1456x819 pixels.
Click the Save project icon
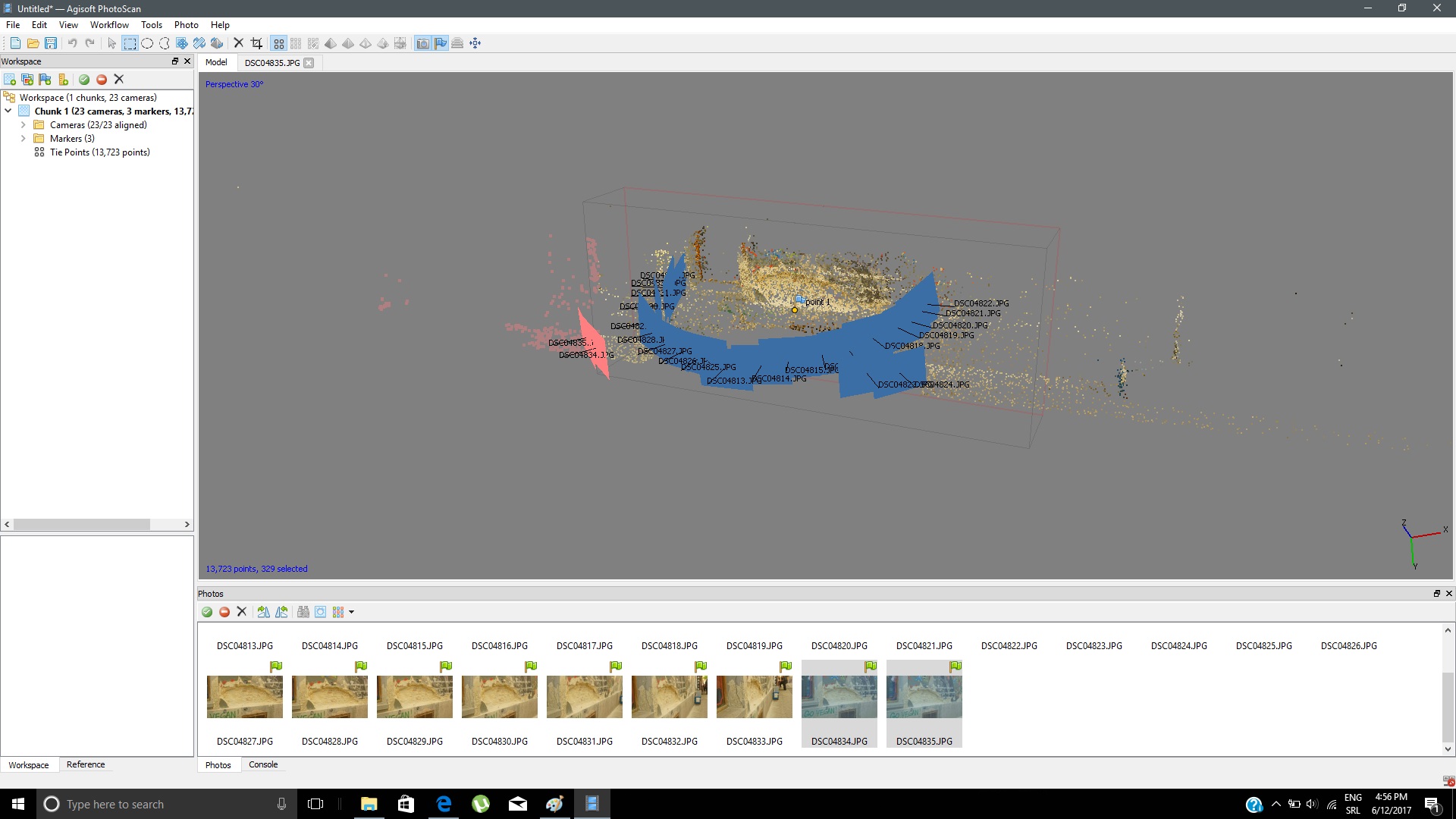(51, 43)
